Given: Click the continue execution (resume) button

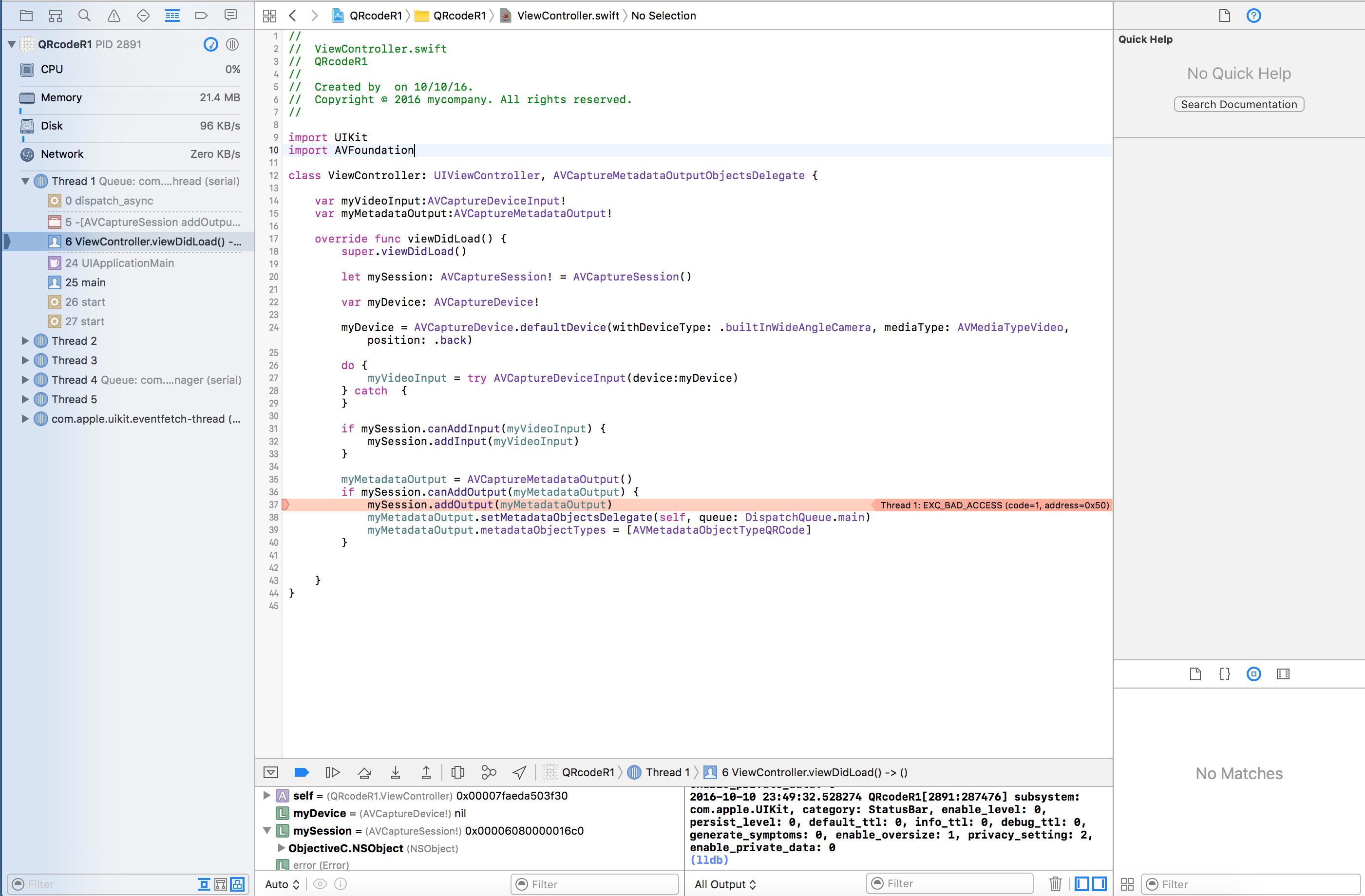Looking at the screenshot, I should [334, 772].
